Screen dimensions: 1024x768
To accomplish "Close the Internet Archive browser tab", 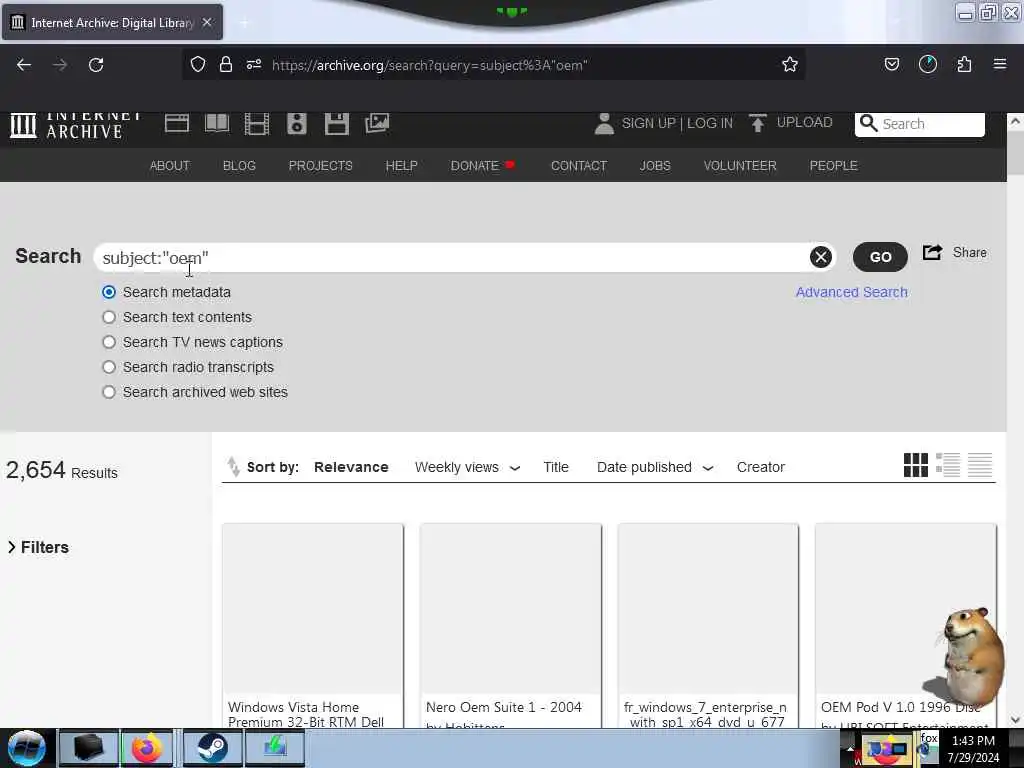I will point(207,22).
